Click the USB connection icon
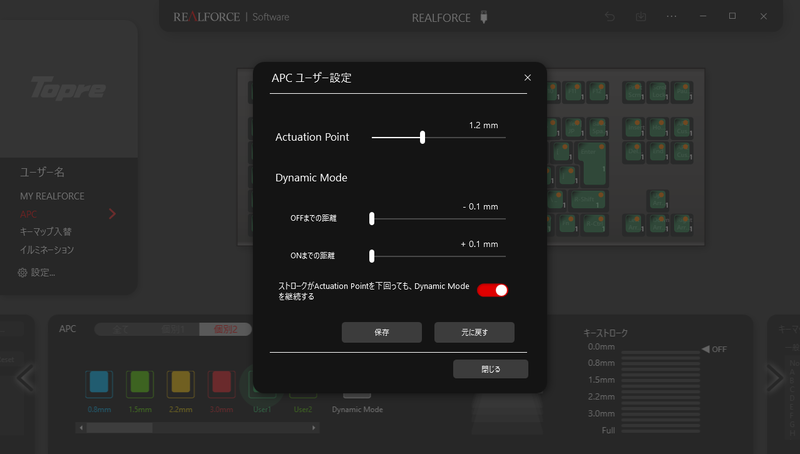This screenshot has width=800, height=454. pos(484,17)
